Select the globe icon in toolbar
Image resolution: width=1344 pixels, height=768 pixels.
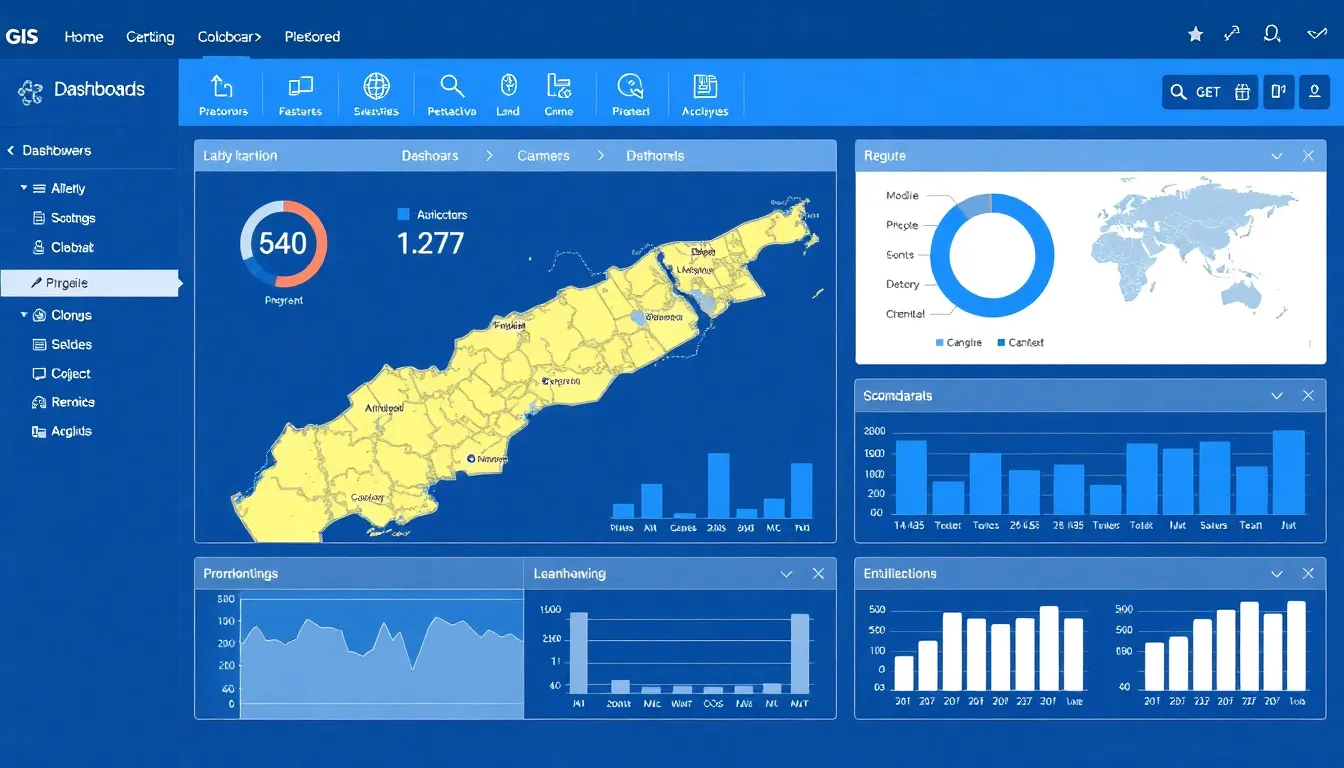tap(376, 87)
